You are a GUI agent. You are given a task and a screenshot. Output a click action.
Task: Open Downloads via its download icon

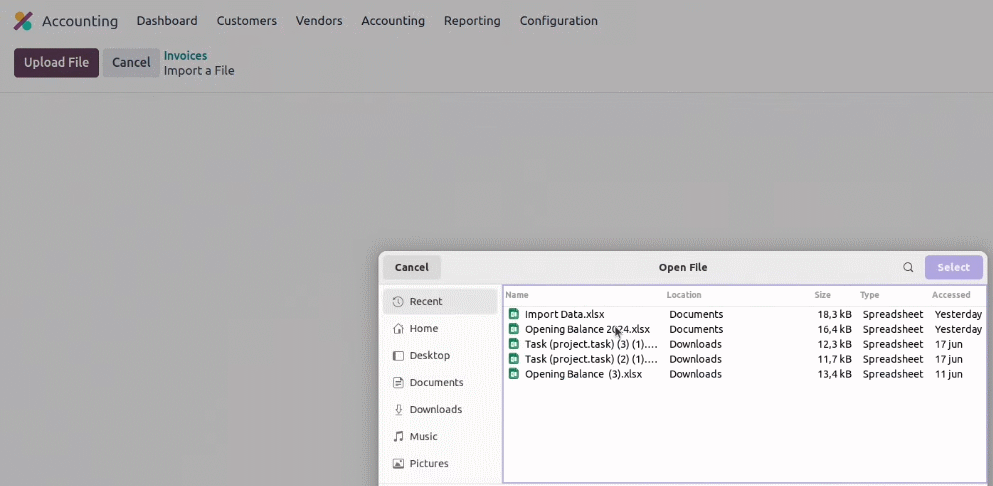(x=398, y=409)
